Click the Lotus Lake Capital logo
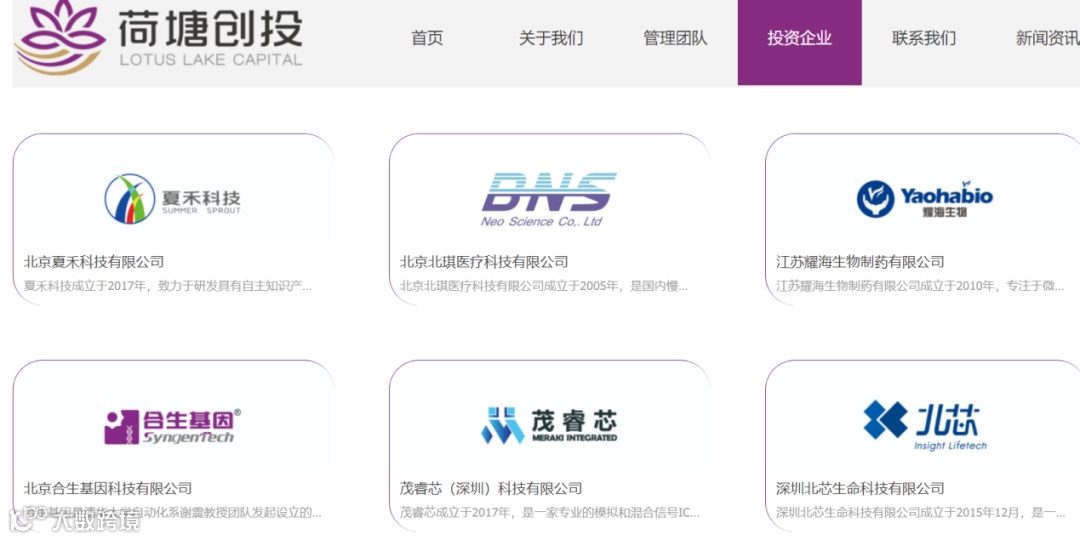This screenshot has width=1080, height=540. click(158, 38)
